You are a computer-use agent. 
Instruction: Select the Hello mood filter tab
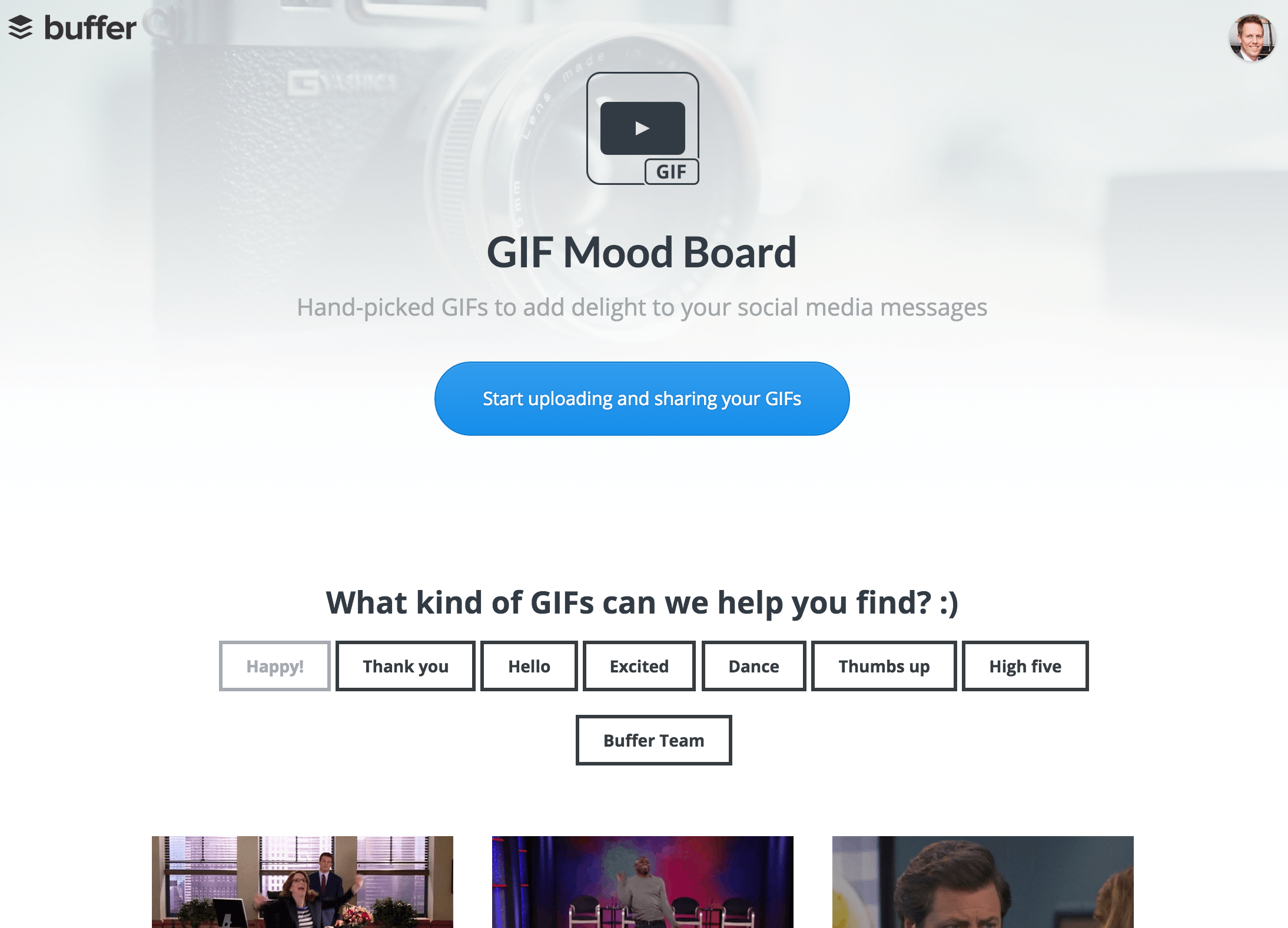(x=529, y=665)
